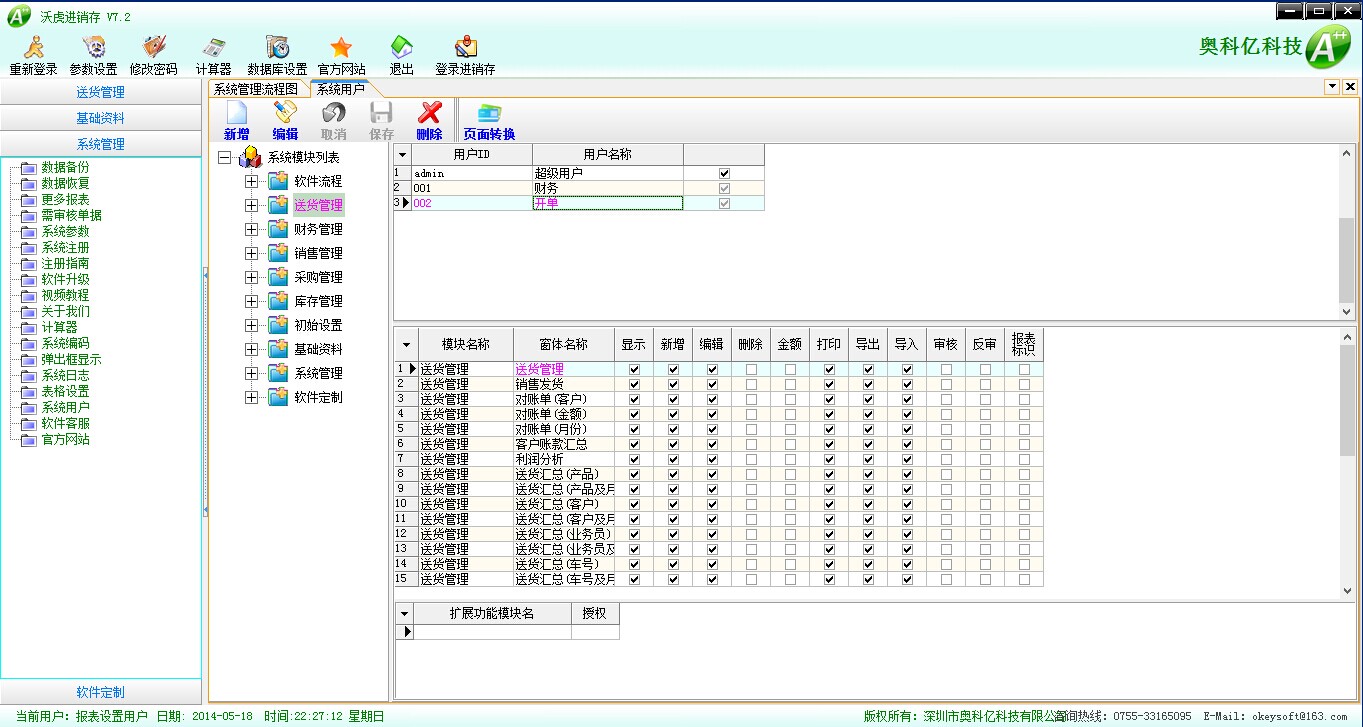1363x727 pixels.
Task: Click the 官方网站 star icon
Action: click(x=341, y=48)
